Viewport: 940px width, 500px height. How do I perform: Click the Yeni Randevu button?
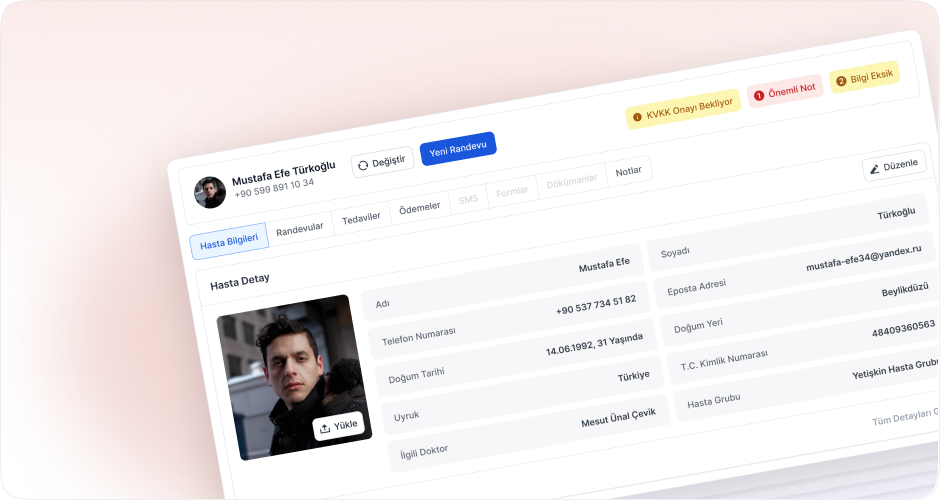click(458, 149)
